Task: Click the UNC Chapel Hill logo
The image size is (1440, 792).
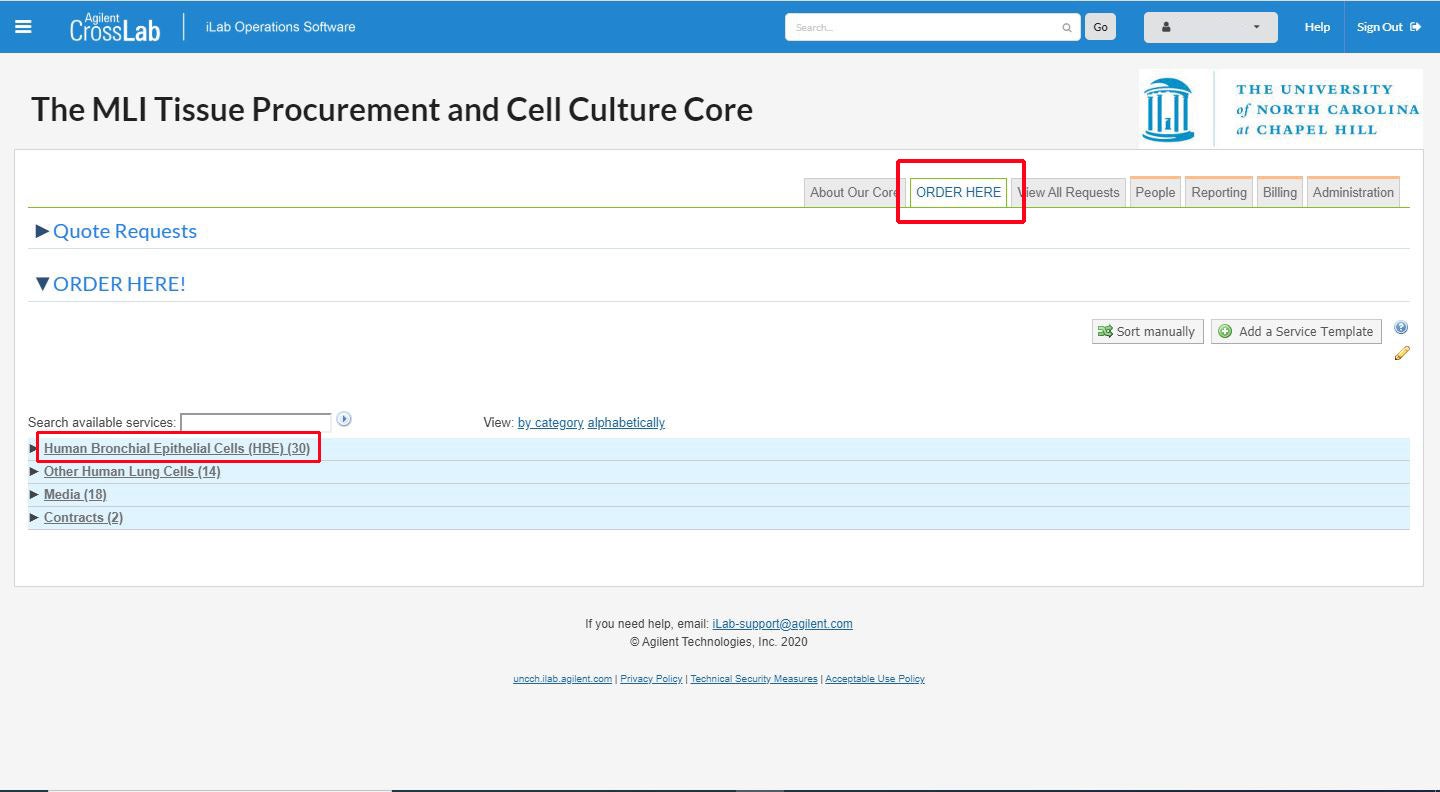Action: coord(1280,108)
